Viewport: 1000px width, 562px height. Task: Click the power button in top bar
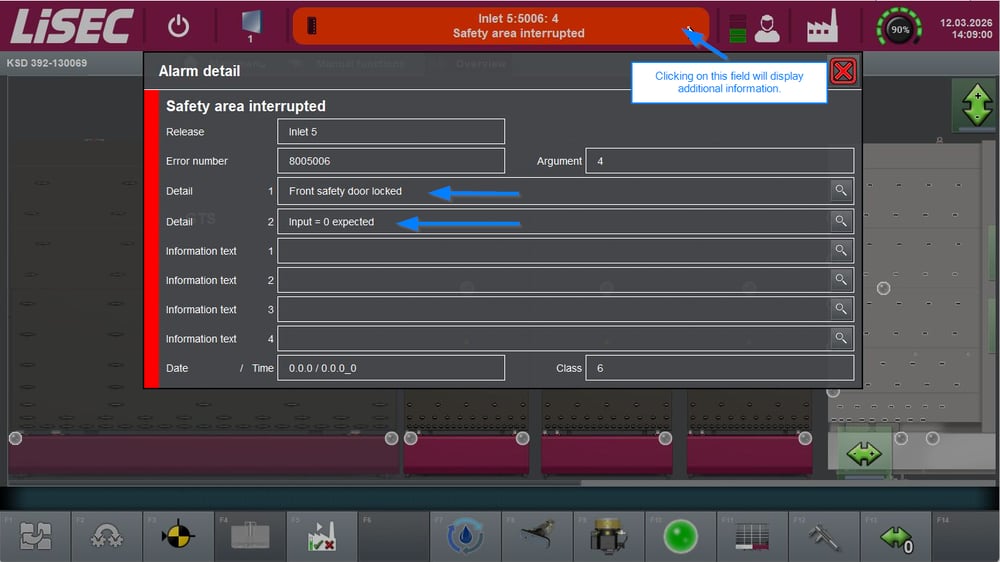click(178, 26)
